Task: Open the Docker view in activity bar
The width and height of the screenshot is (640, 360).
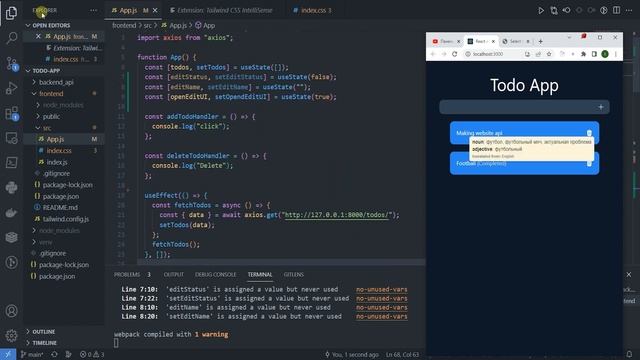Action: pyautogui.click(x=11, y=212)
